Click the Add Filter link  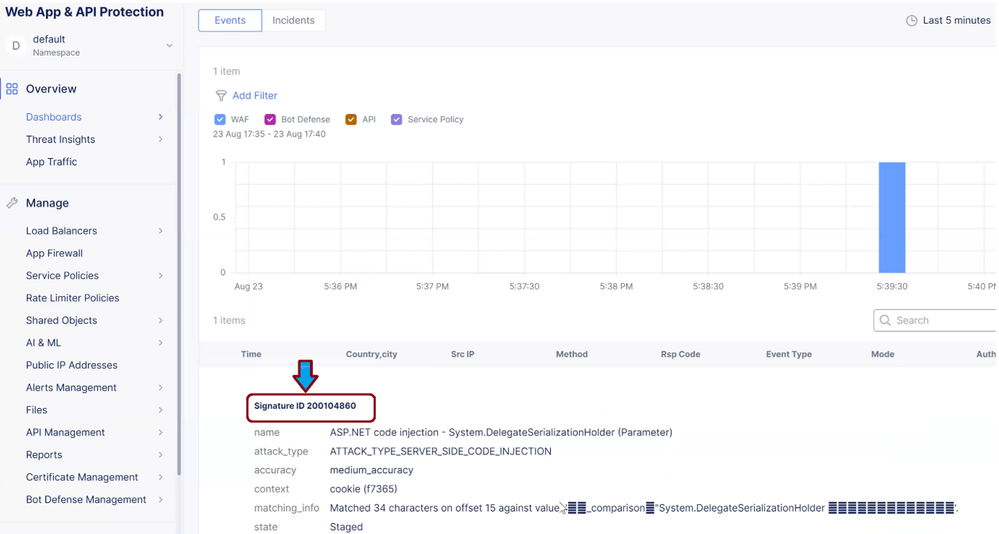[x=254, y=96]
